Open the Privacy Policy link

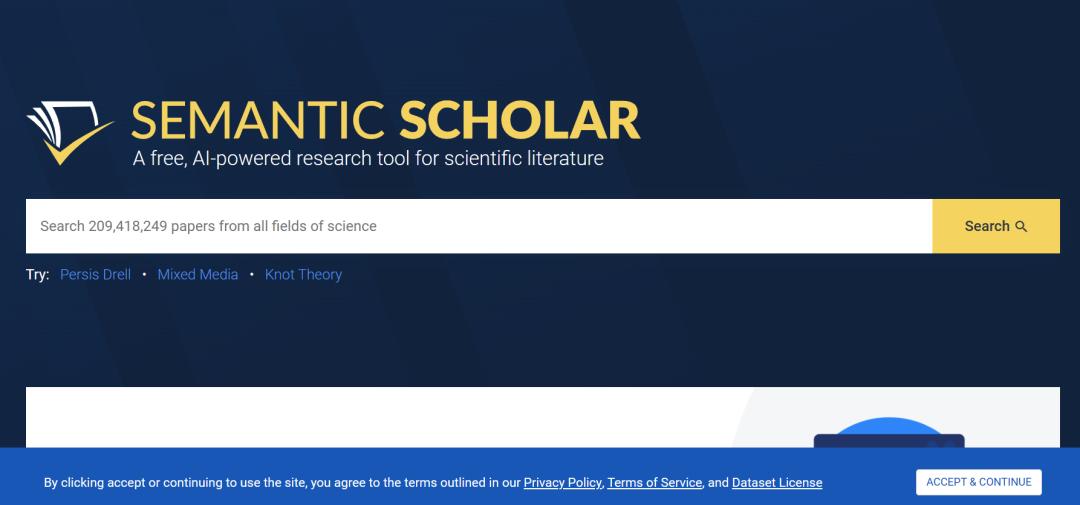tap(562, 482)
